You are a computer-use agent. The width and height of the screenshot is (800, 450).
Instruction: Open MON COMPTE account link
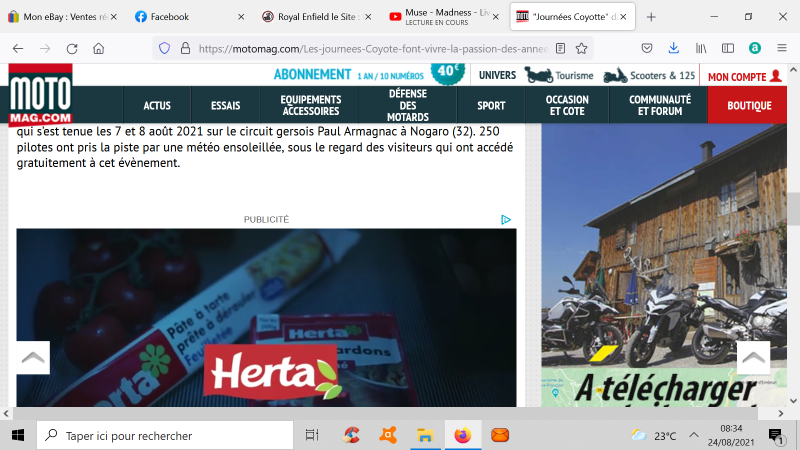pyautogui.click(x=745, y=77)
